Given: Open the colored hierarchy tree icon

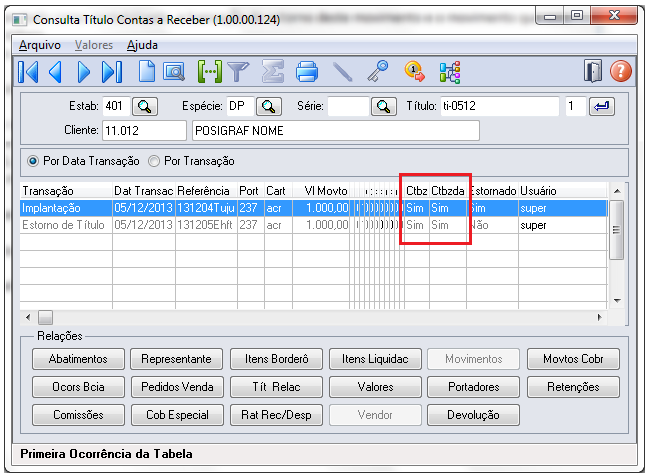Looking at the screenshot, I should point(450,72).
